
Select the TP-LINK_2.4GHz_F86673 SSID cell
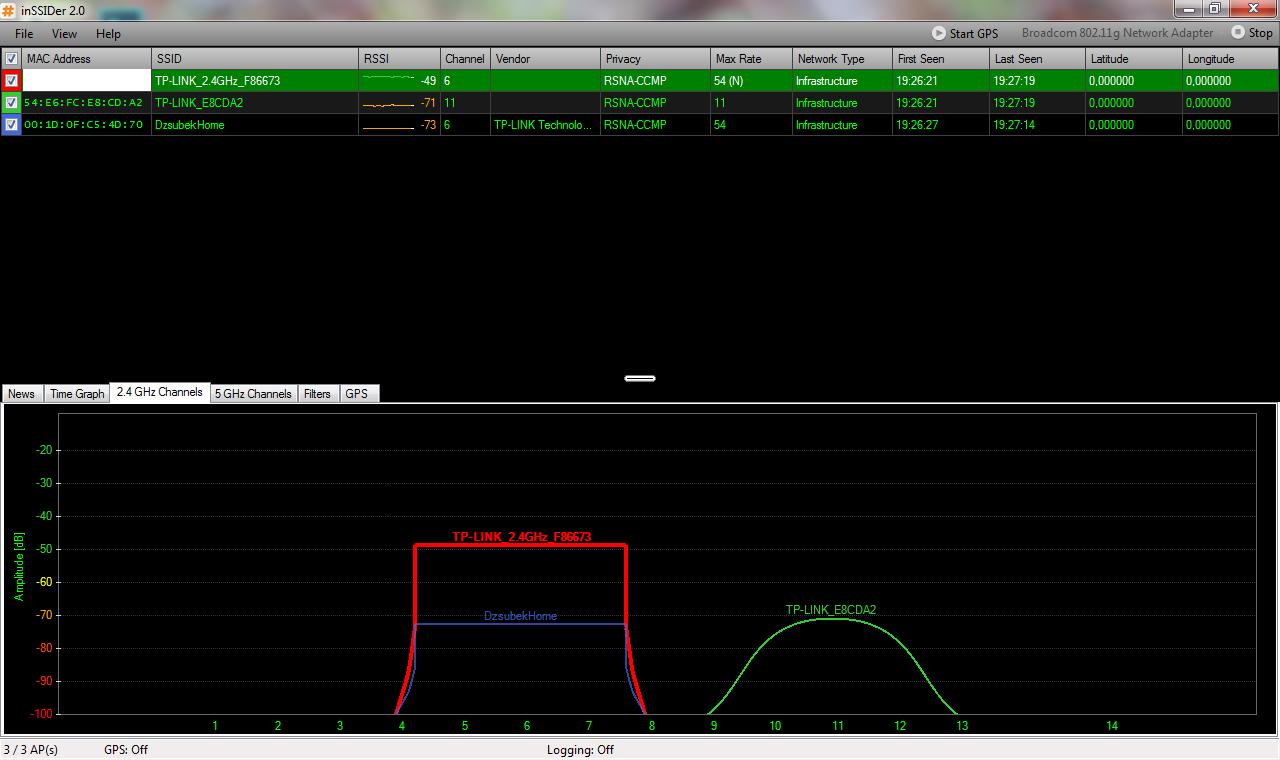click(255, 81)
